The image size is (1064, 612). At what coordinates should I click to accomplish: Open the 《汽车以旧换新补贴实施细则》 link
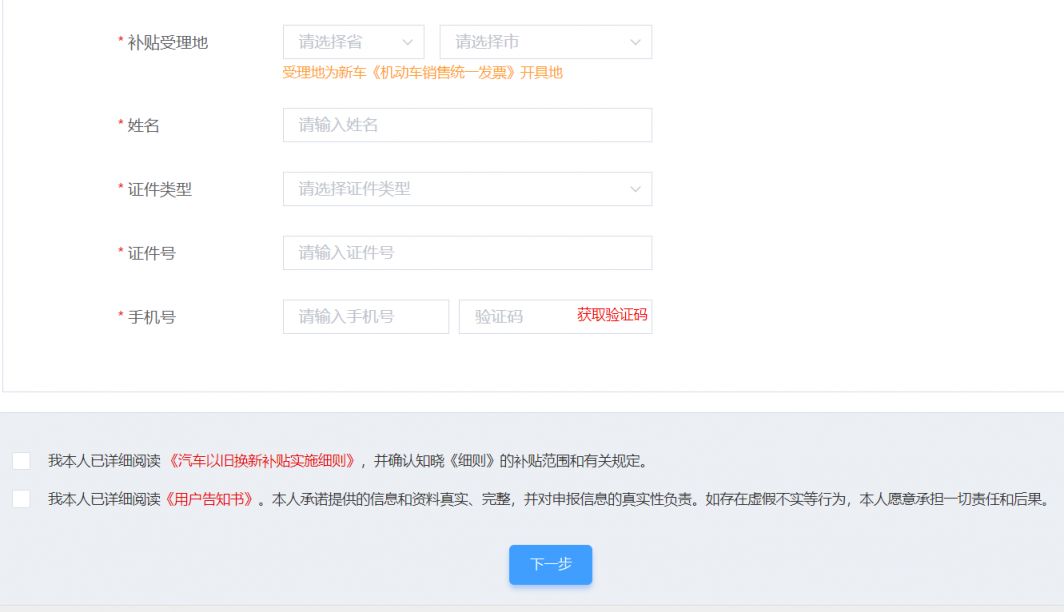tap(262, 461)
